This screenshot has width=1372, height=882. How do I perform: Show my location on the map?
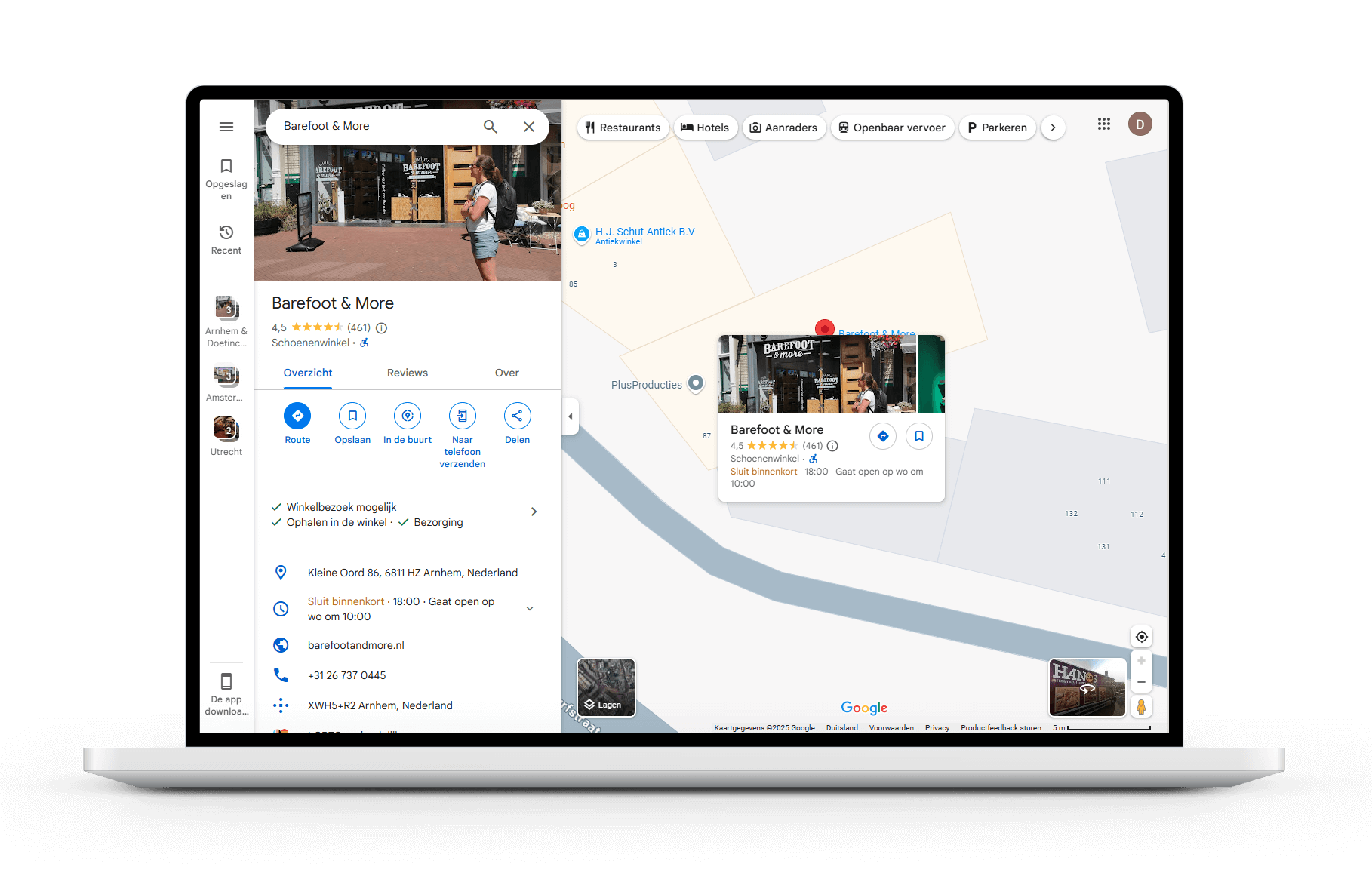pos(1141,637)
